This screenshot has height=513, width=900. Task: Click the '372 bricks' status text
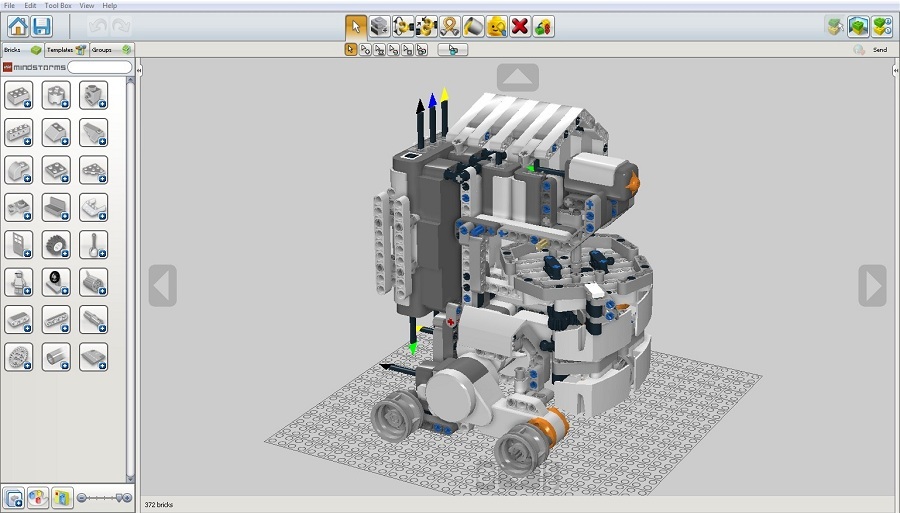[159, 504]
